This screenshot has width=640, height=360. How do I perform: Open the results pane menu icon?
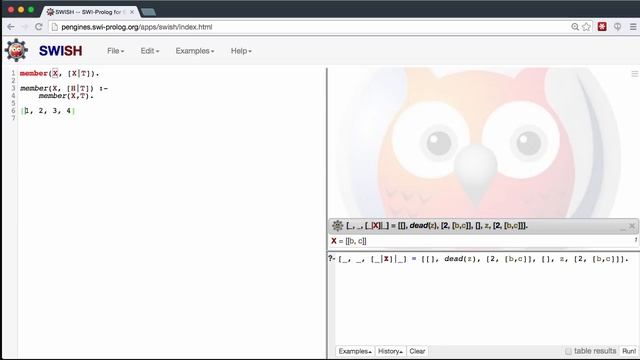point(635,74)
